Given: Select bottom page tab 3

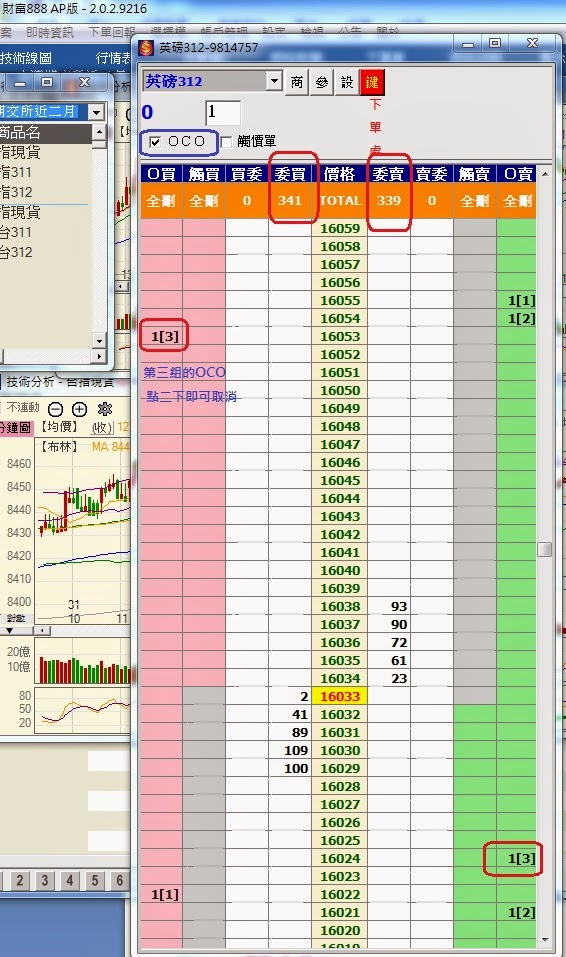Looking at the screenshot, I should point(45,880).
